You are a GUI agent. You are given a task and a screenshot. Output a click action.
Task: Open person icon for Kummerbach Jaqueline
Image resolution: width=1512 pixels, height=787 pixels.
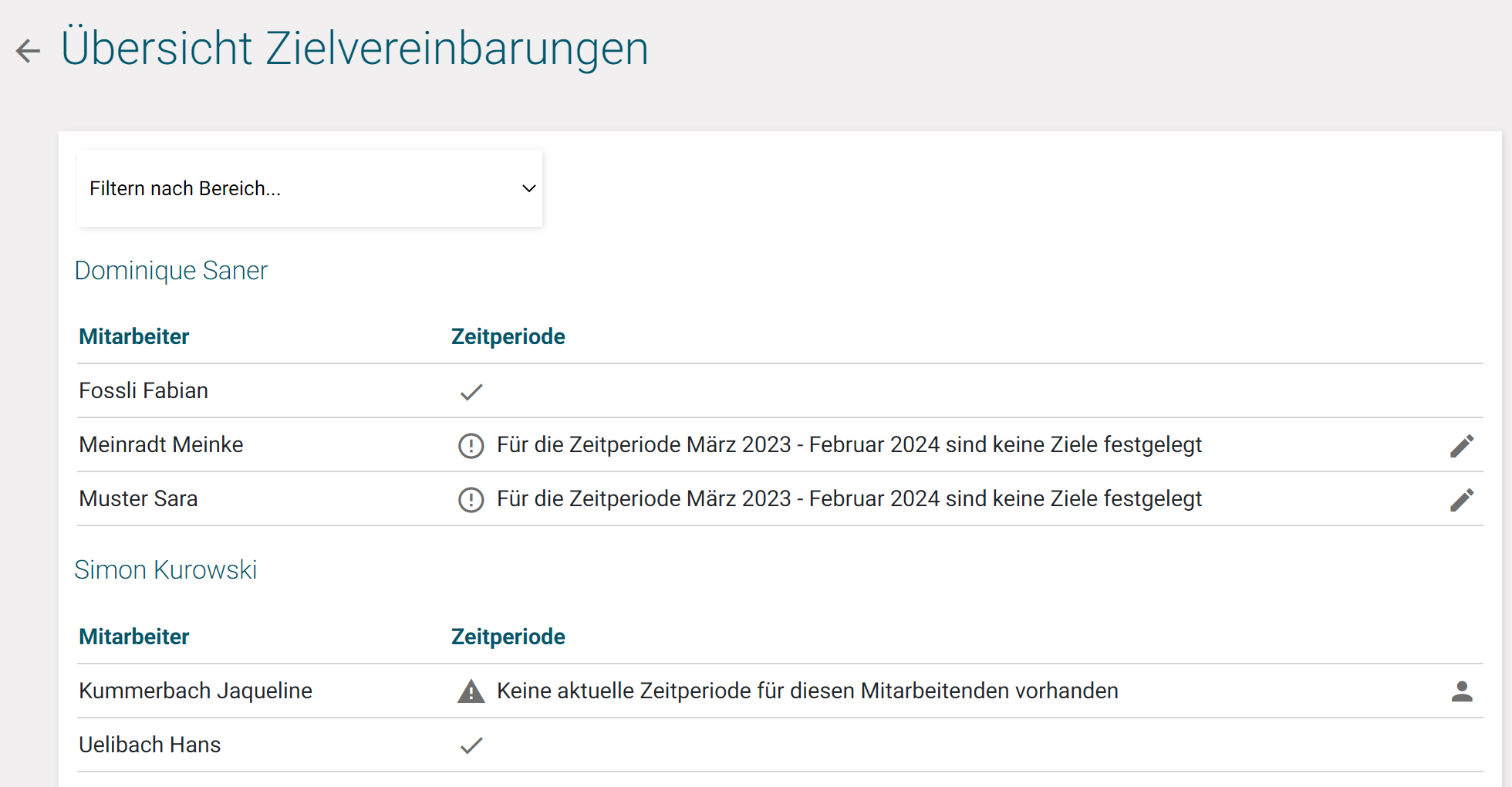coord(1461,691)
